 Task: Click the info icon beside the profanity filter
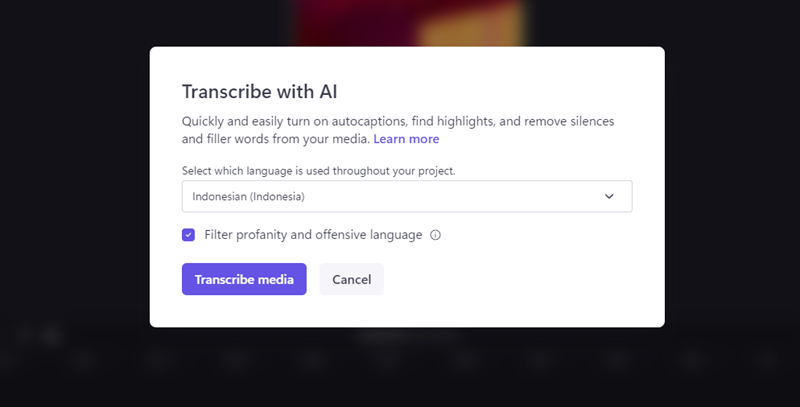[435, 235]
